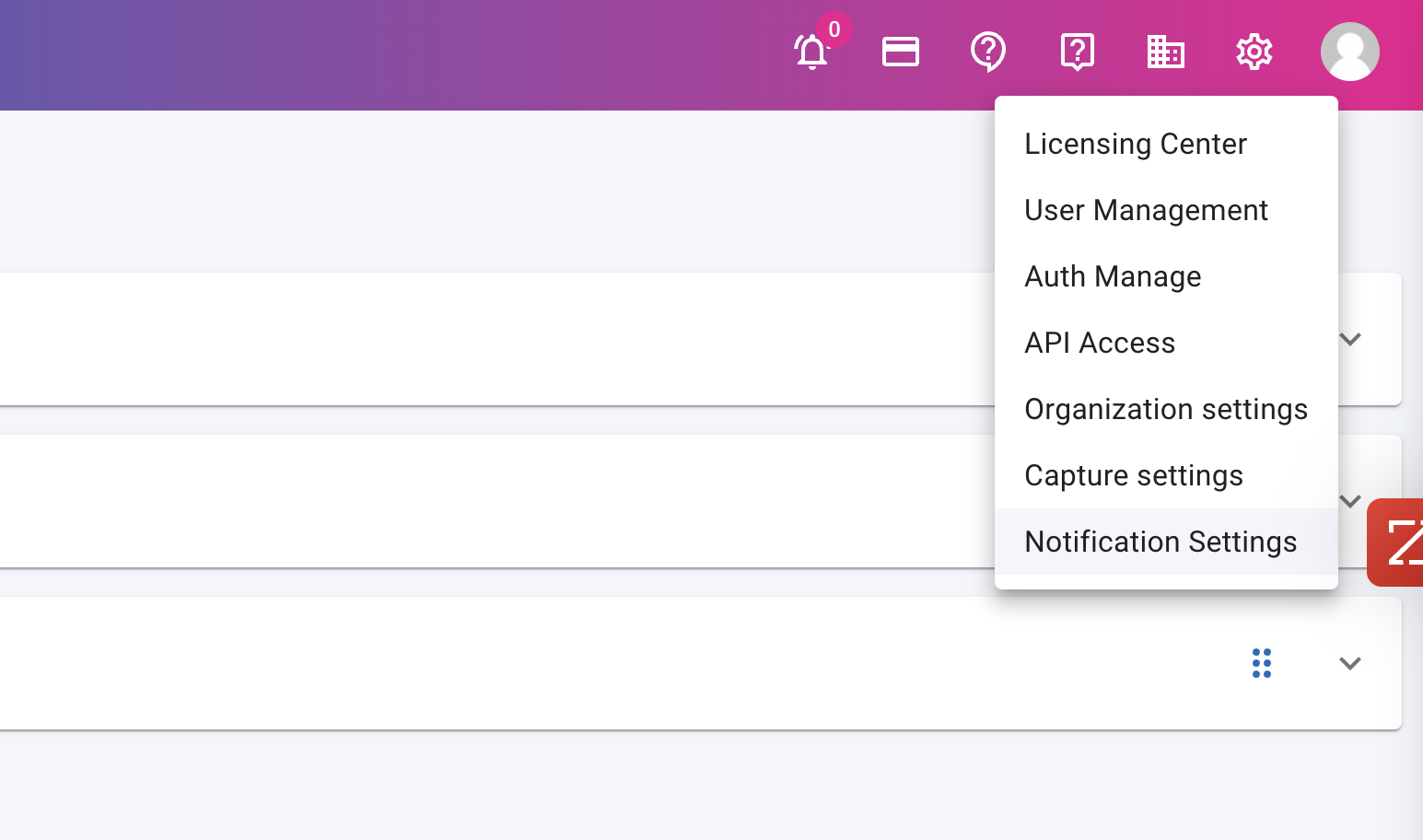
Task: Open Capture settings
Action: 1134,475
